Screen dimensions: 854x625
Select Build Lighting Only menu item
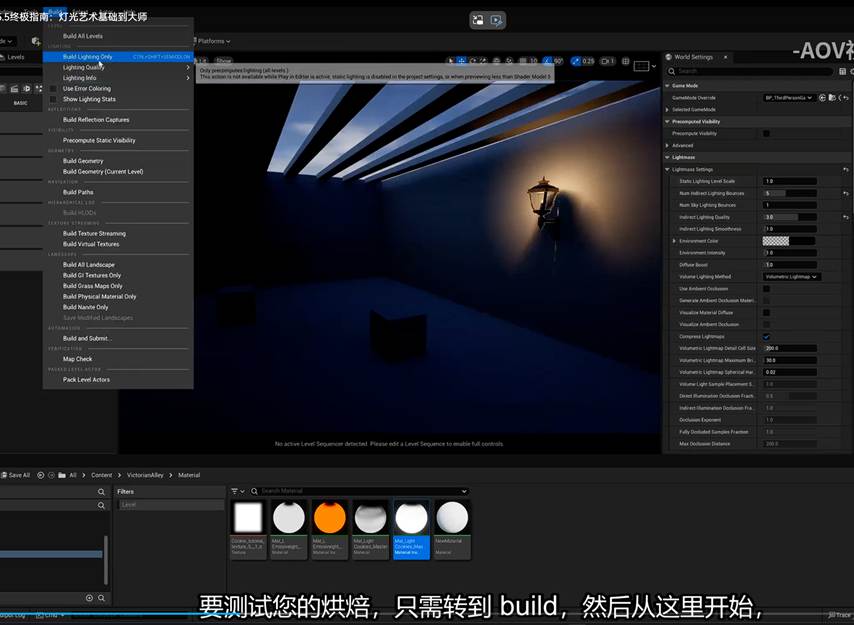[x=88, y=57]
